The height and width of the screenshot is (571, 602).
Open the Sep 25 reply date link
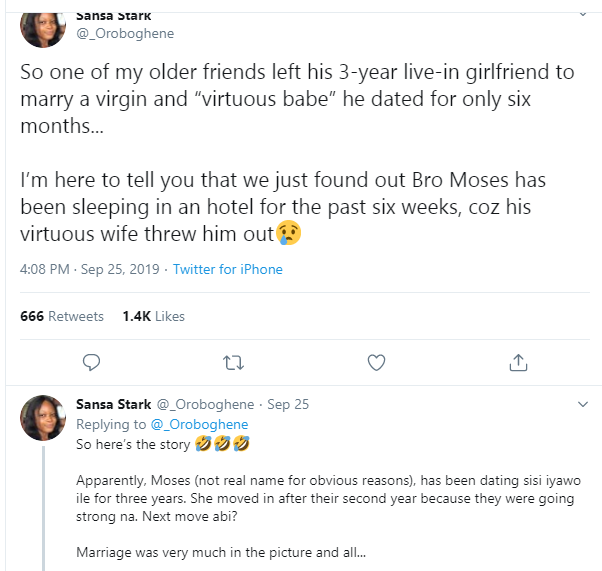[288, 405]
